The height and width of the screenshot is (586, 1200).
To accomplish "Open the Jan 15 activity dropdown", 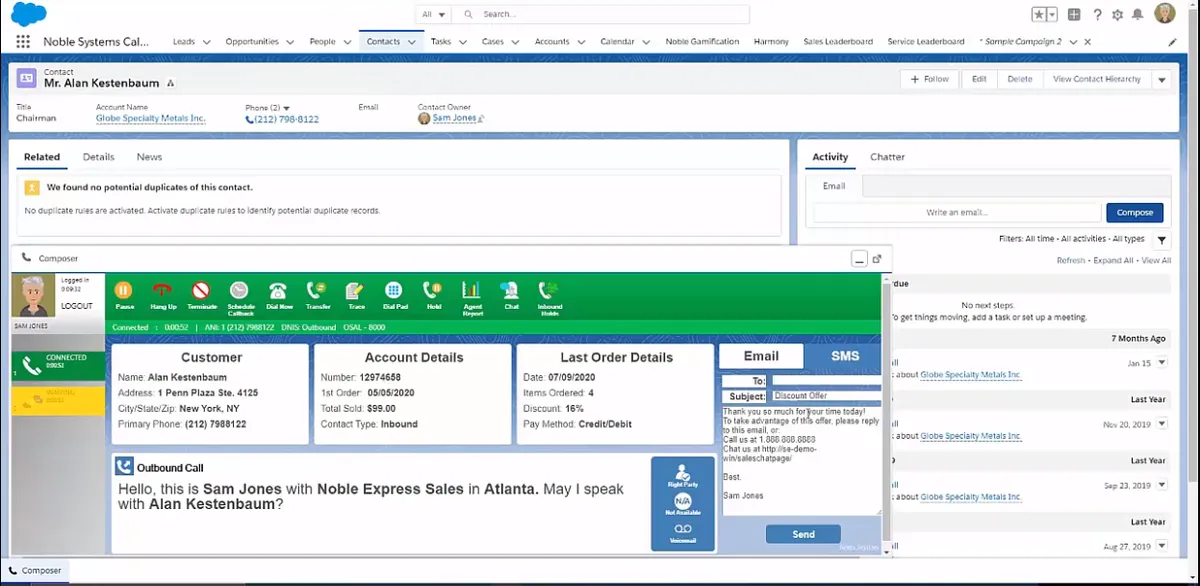I will 1161,363.
